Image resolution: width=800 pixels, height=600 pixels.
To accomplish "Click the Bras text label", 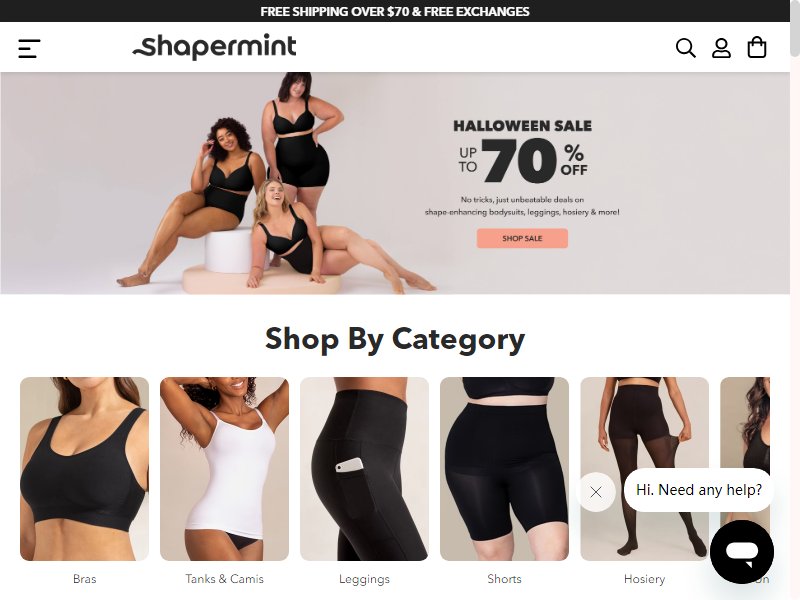I will point(84,579).
